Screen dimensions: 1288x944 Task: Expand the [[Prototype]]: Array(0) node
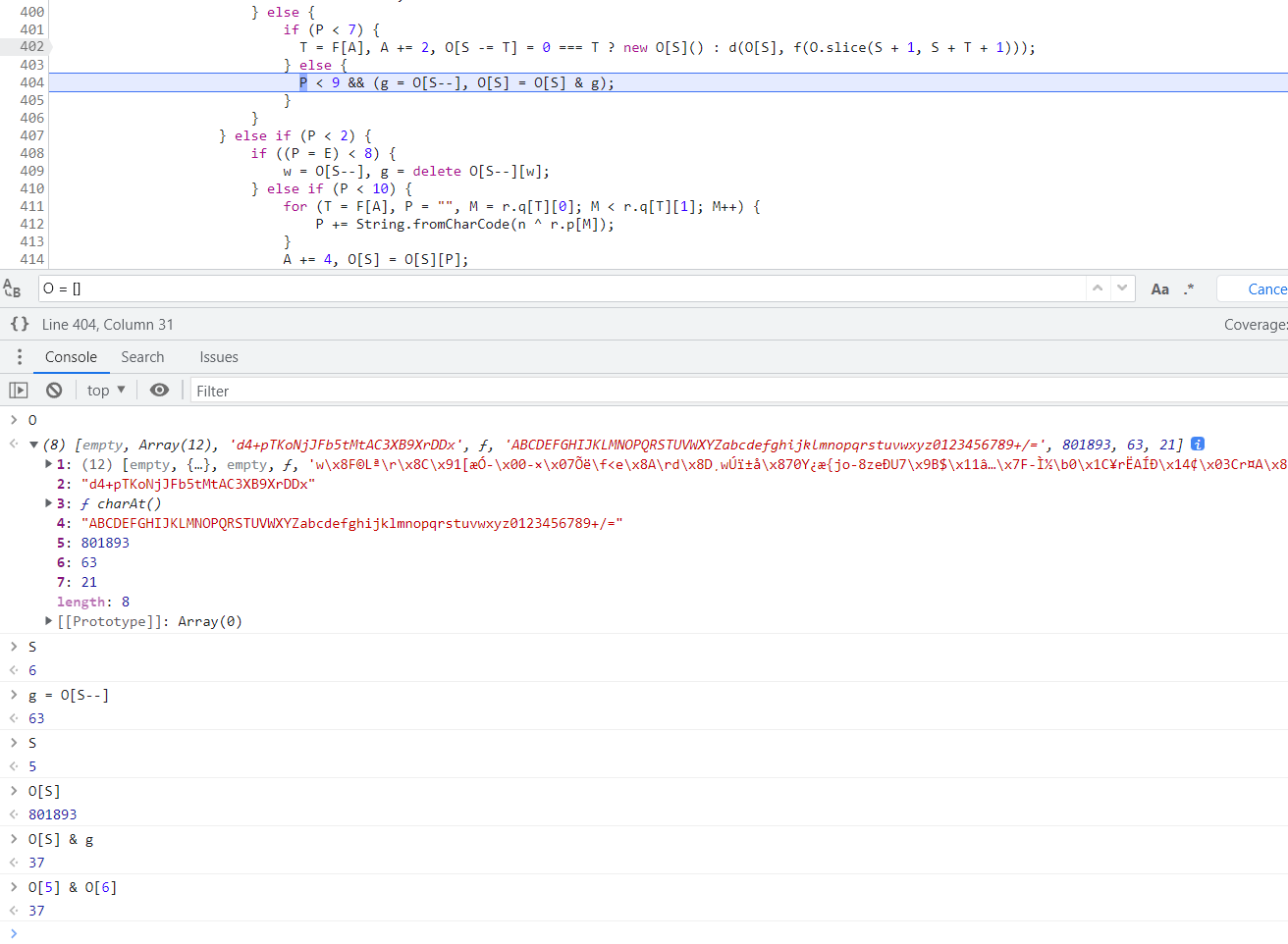coord(49,621)
